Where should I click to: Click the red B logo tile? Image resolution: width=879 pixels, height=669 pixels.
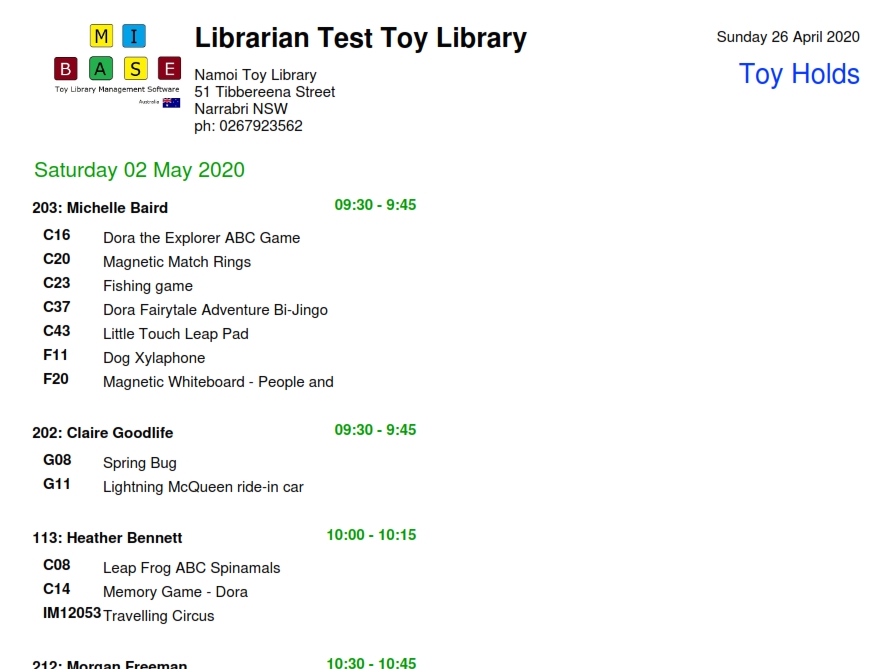(x=66, y=69)
